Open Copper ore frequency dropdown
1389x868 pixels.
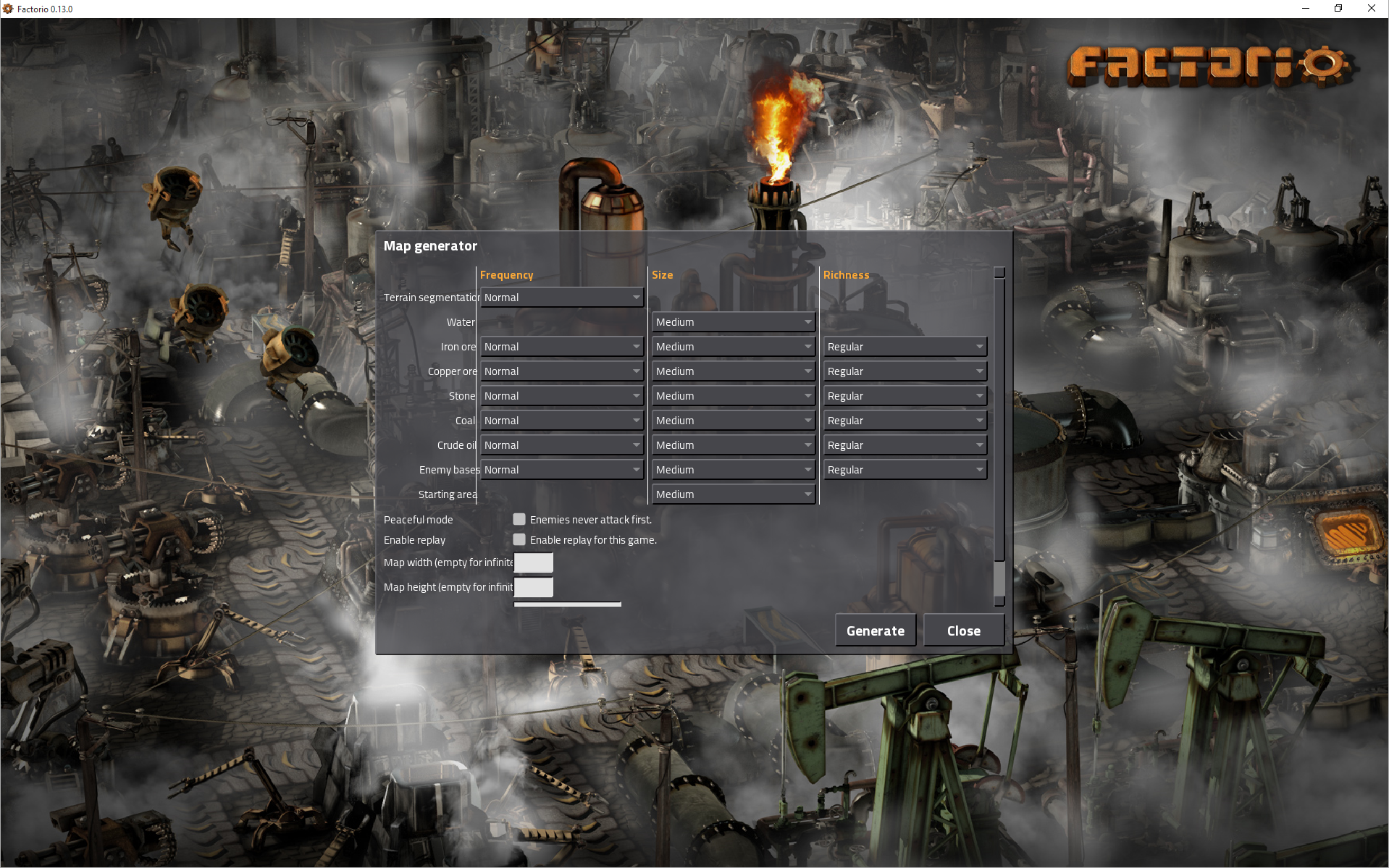coord(562,371)
